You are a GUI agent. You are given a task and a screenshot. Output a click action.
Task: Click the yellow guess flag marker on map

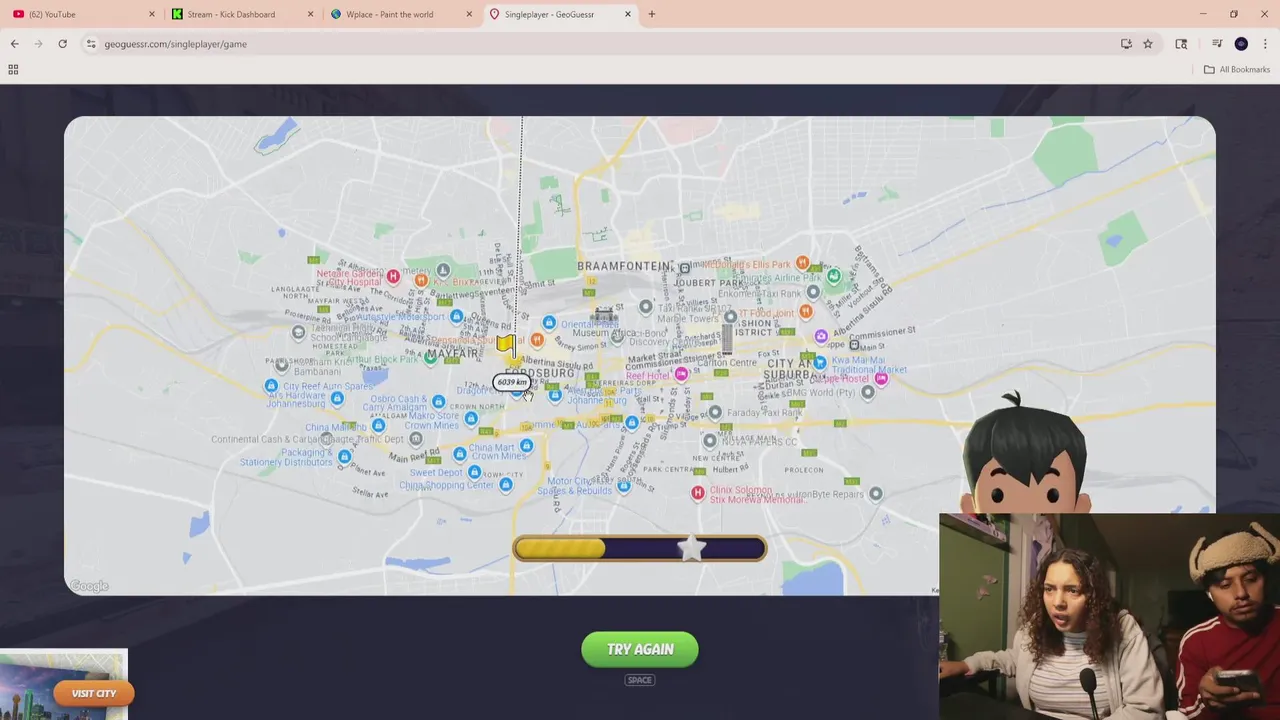point(505,346)
